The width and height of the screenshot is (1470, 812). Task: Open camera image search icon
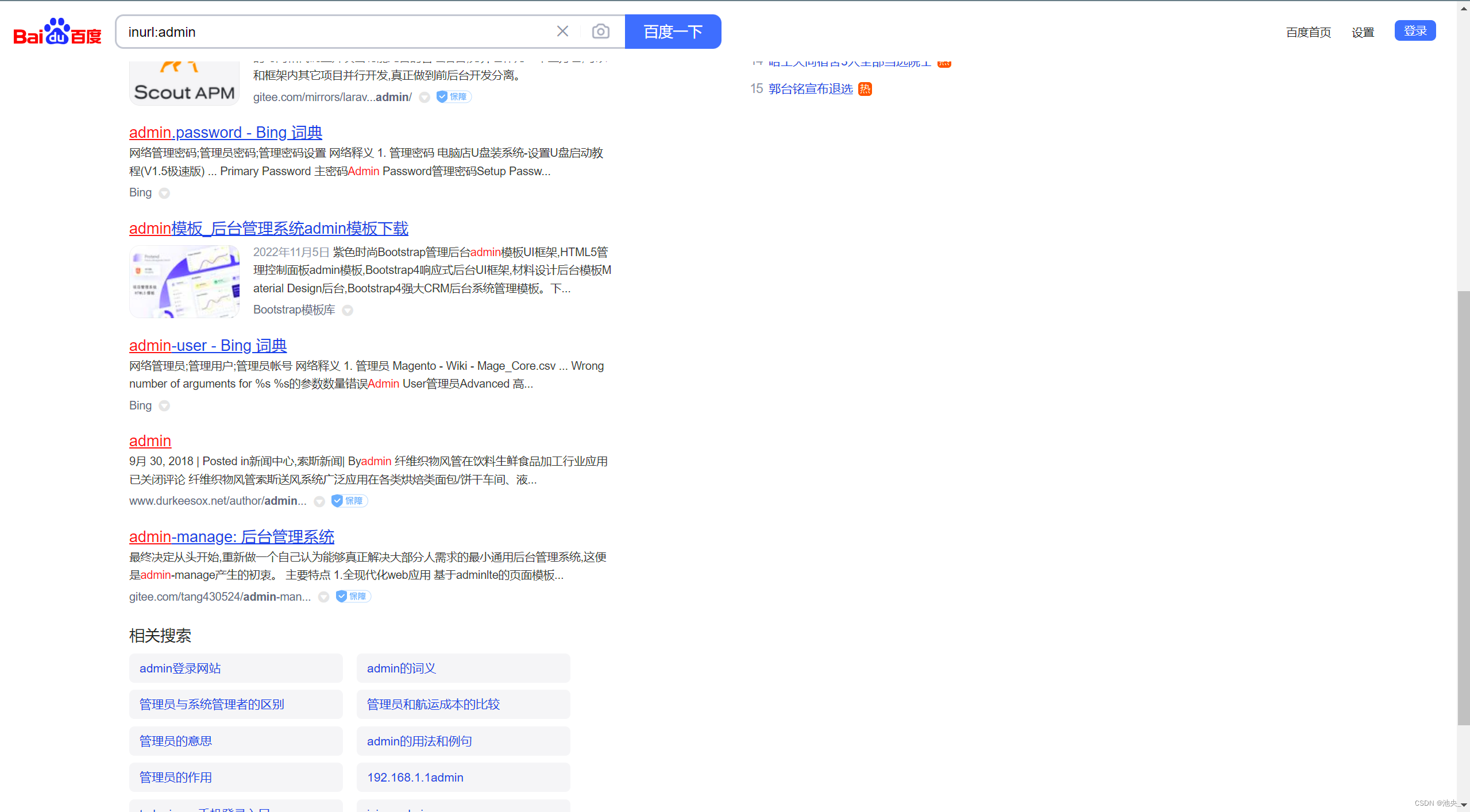600,32
